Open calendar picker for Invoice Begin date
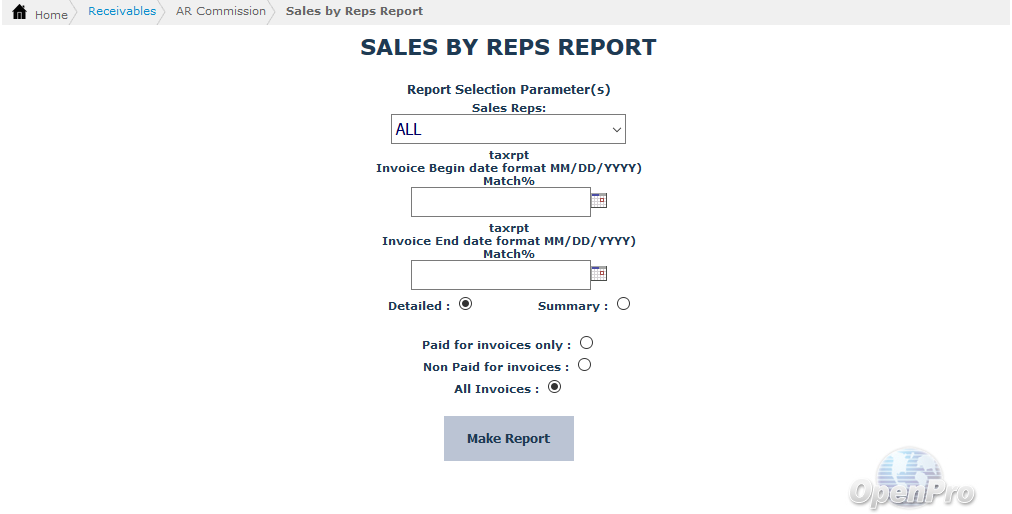Viewport: 1012px width, 514px height. 599,201
